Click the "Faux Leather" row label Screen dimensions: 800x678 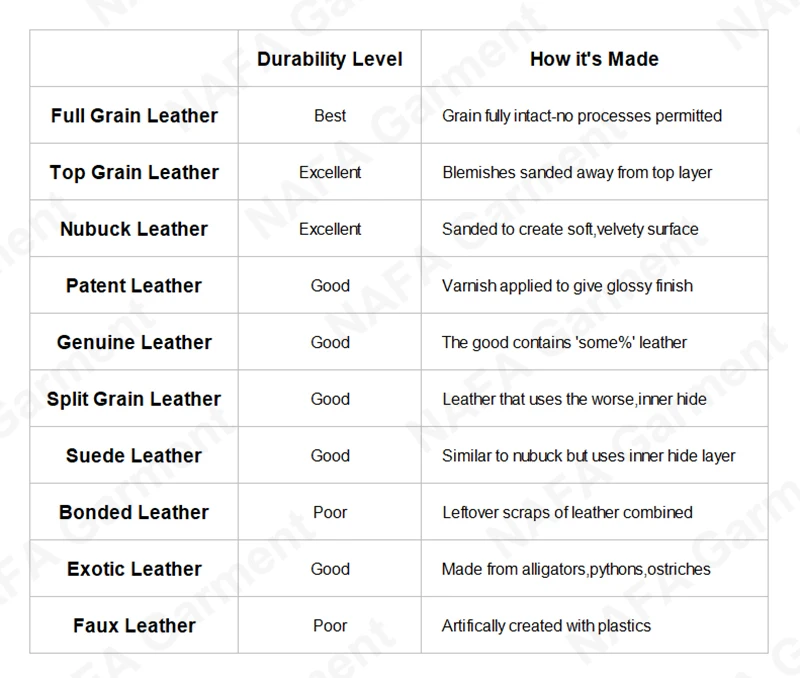click(x=134, y=626)
